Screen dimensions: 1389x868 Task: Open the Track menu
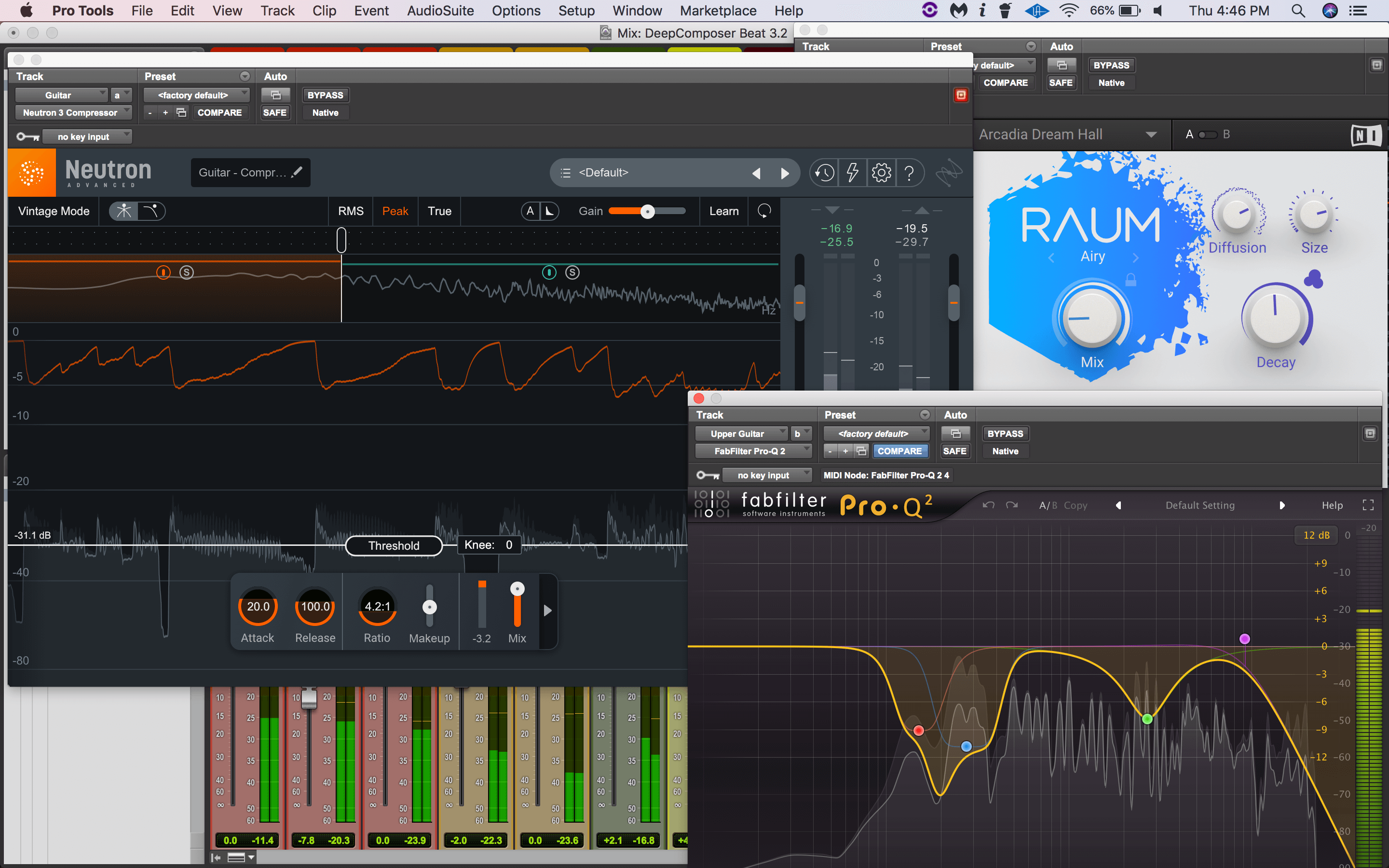(x=277, y=11)
